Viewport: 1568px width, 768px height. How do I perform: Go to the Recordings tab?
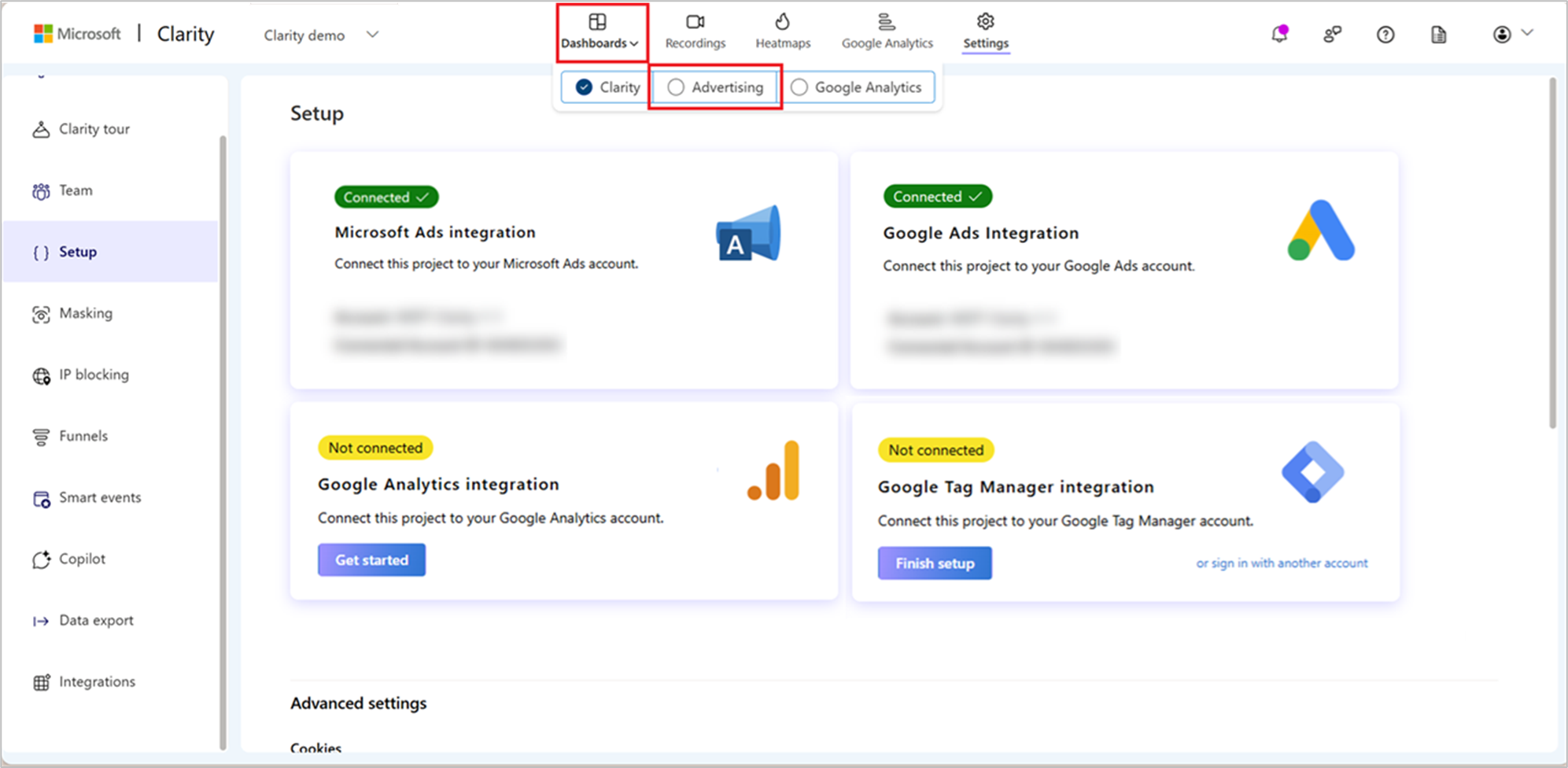[695, 32]
